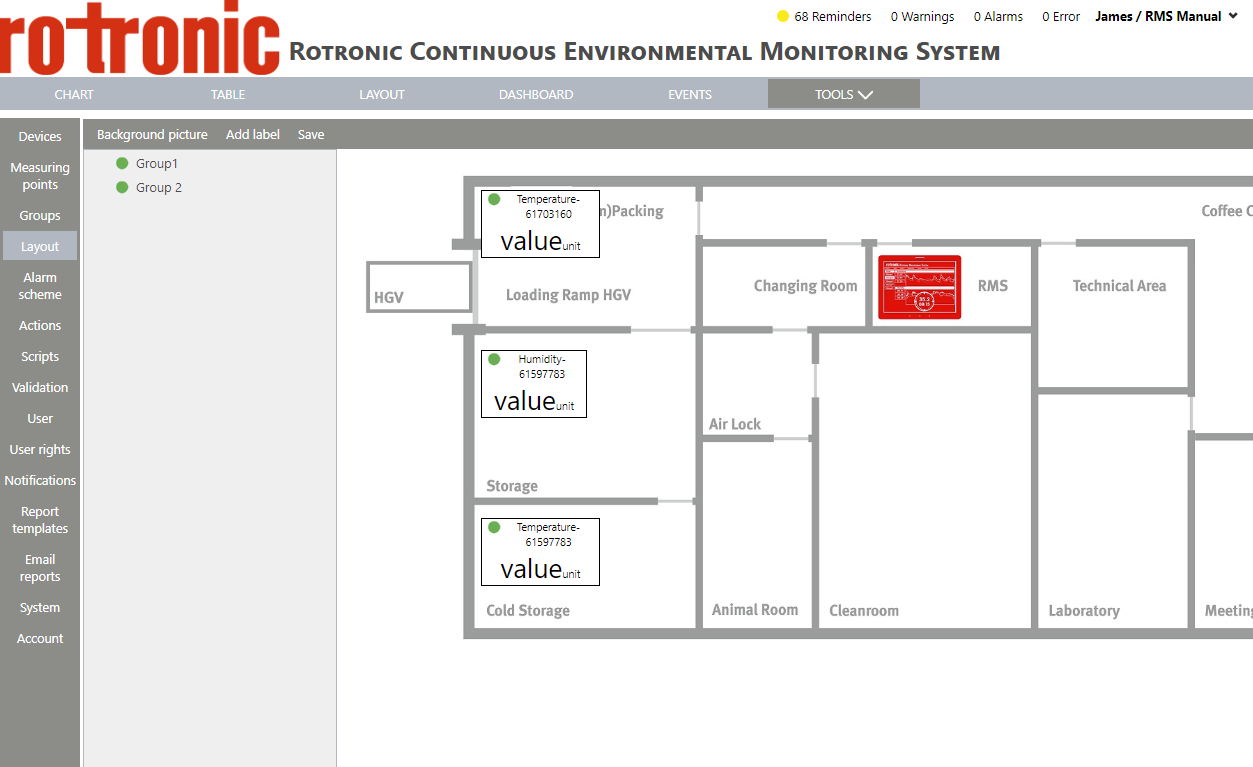Select the Temperature-61597783 value label

tap(540, 552)
